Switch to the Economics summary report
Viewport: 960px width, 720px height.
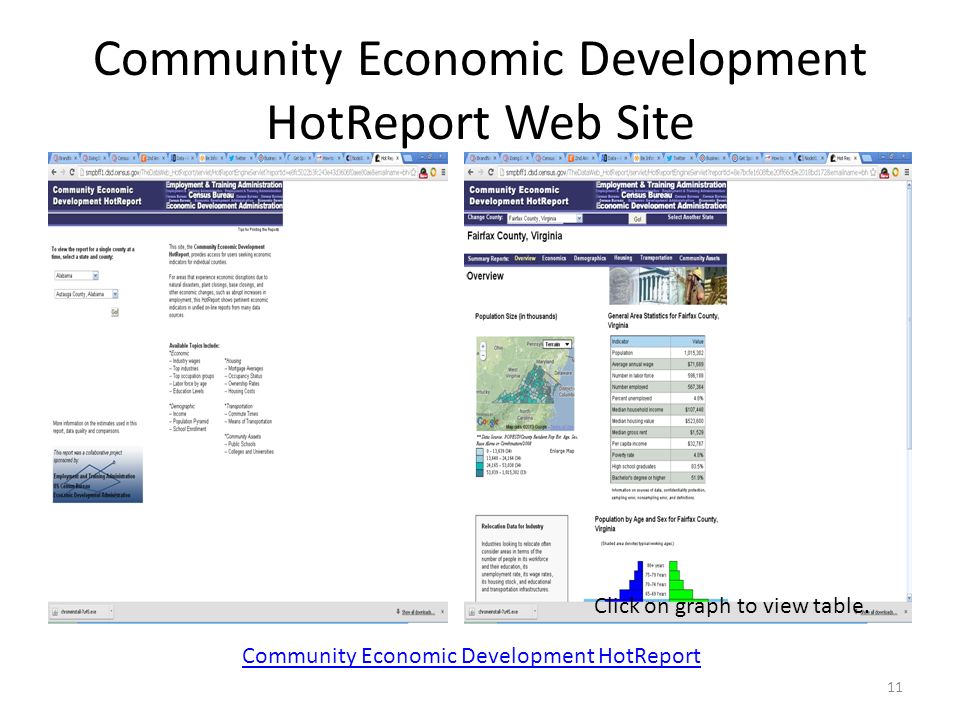(554, 258)
